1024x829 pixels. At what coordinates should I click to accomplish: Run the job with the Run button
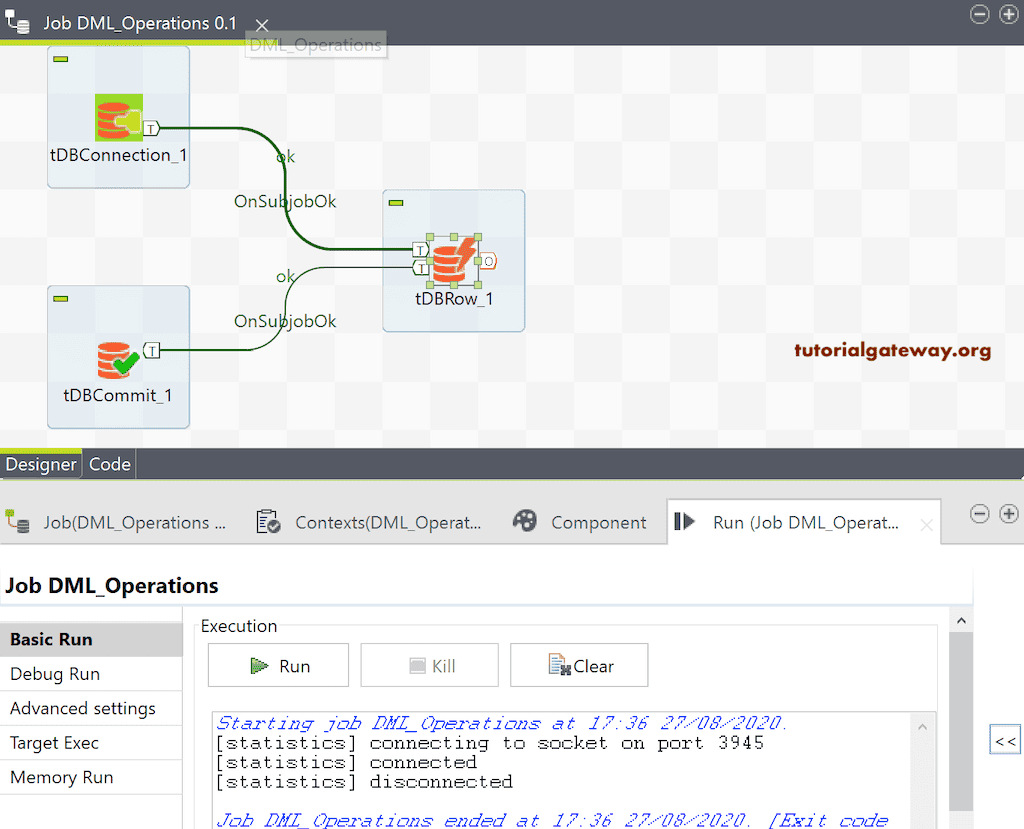click(278, 665)
